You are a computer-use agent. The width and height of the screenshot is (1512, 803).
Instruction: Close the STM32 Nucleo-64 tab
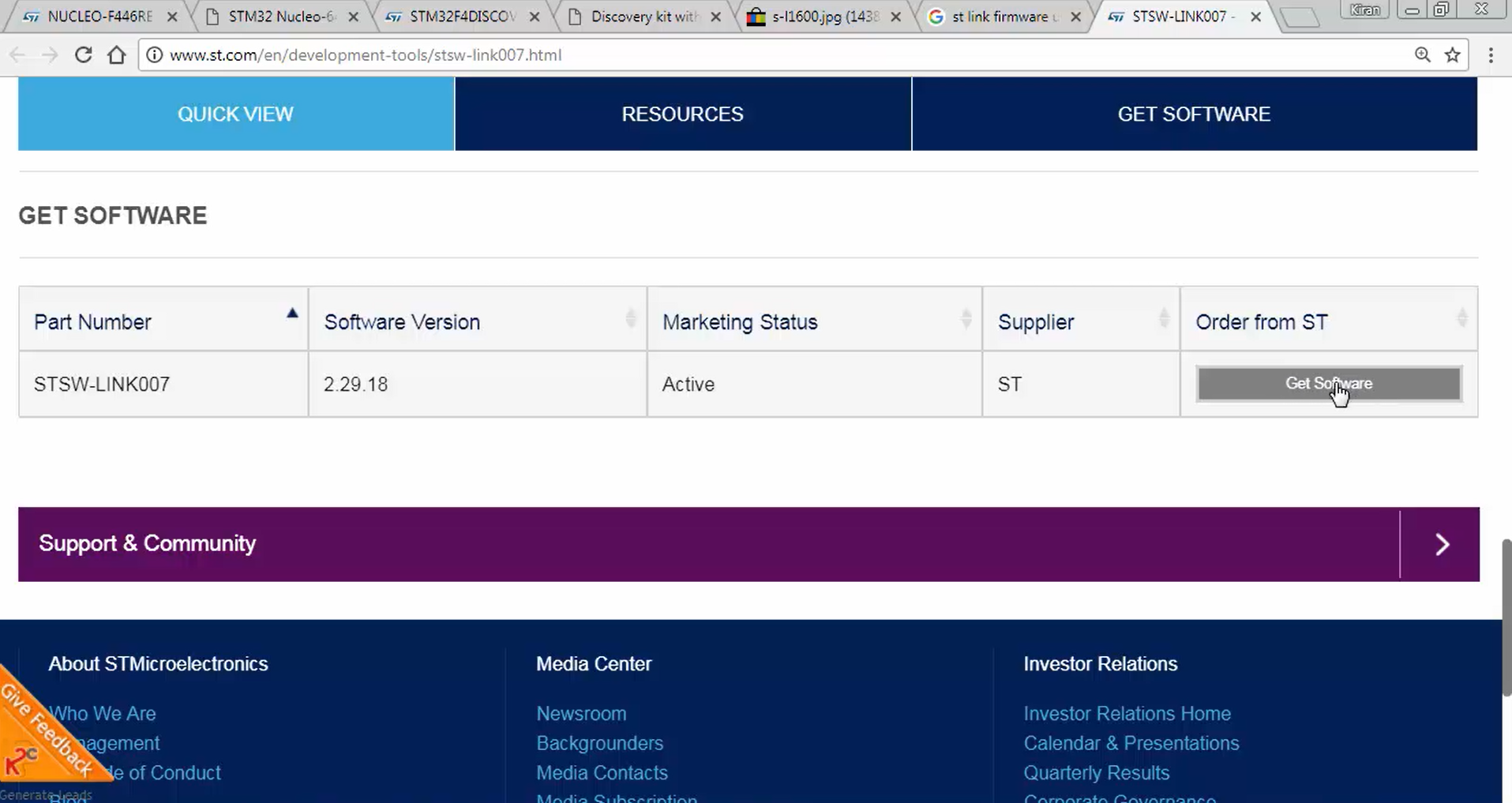353,17
